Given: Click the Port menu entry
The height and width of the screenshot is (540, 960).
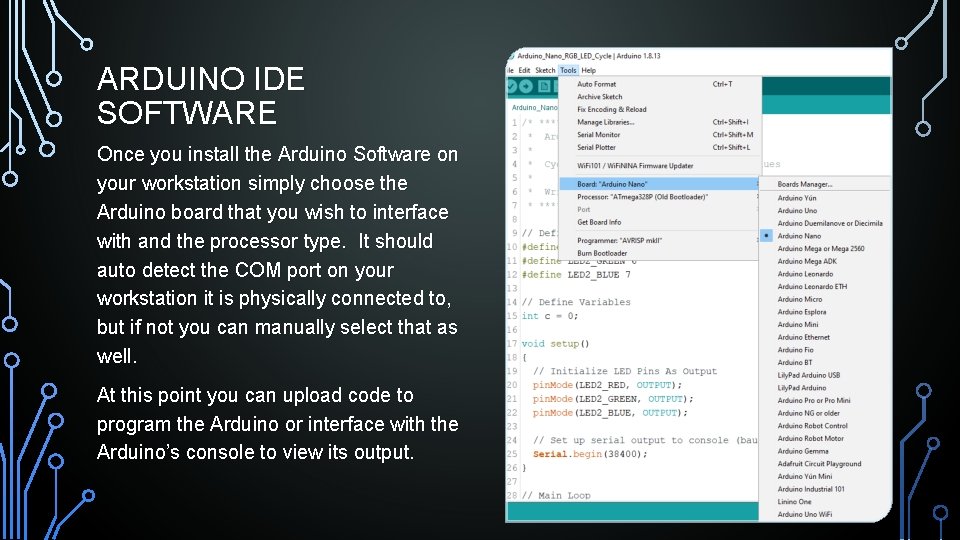Looking at the screenshot, I should [x=660, y=209].
